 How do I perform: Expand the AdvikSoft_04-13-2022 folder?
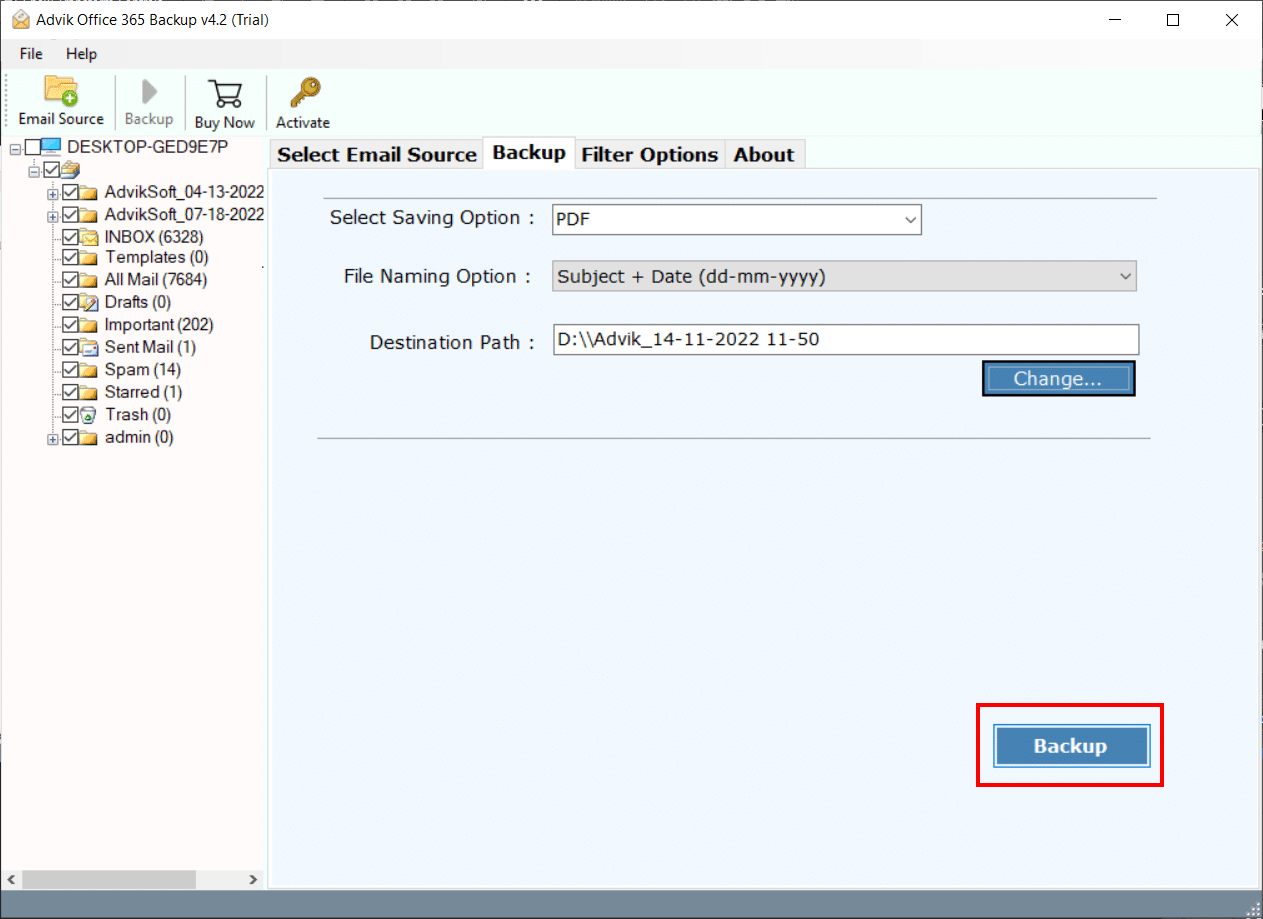(x=53, y=192)
